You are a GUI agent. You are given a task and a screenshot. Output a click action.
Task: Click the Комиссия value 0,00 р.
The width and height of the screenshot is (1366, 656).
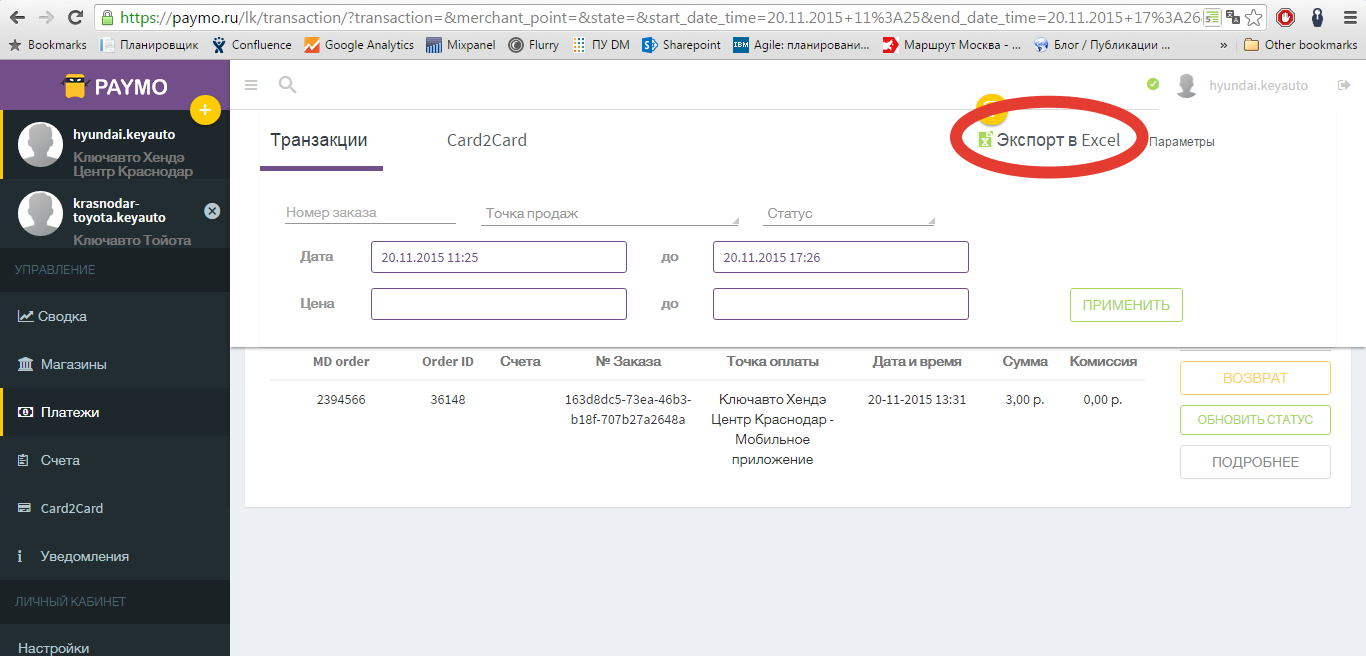coord(1103,400)
